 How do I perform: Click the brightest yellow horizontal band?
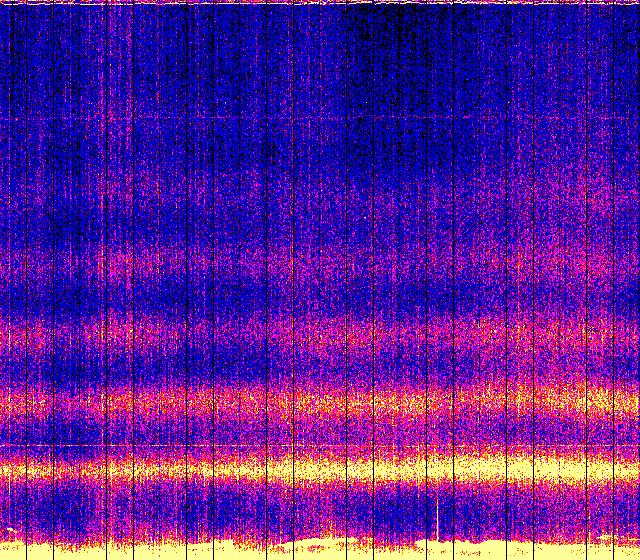pos(320,468)
